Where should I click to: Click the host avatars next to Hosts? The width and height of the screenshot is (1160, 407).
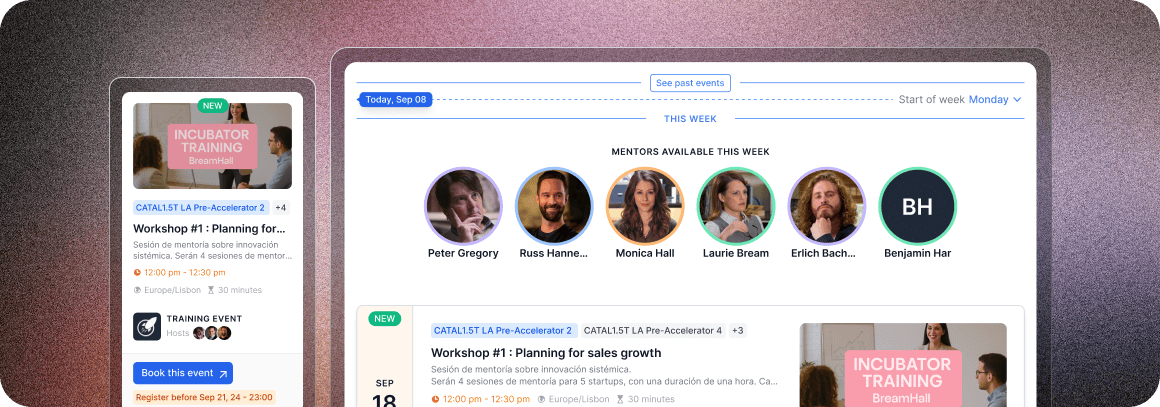[212, 333]
